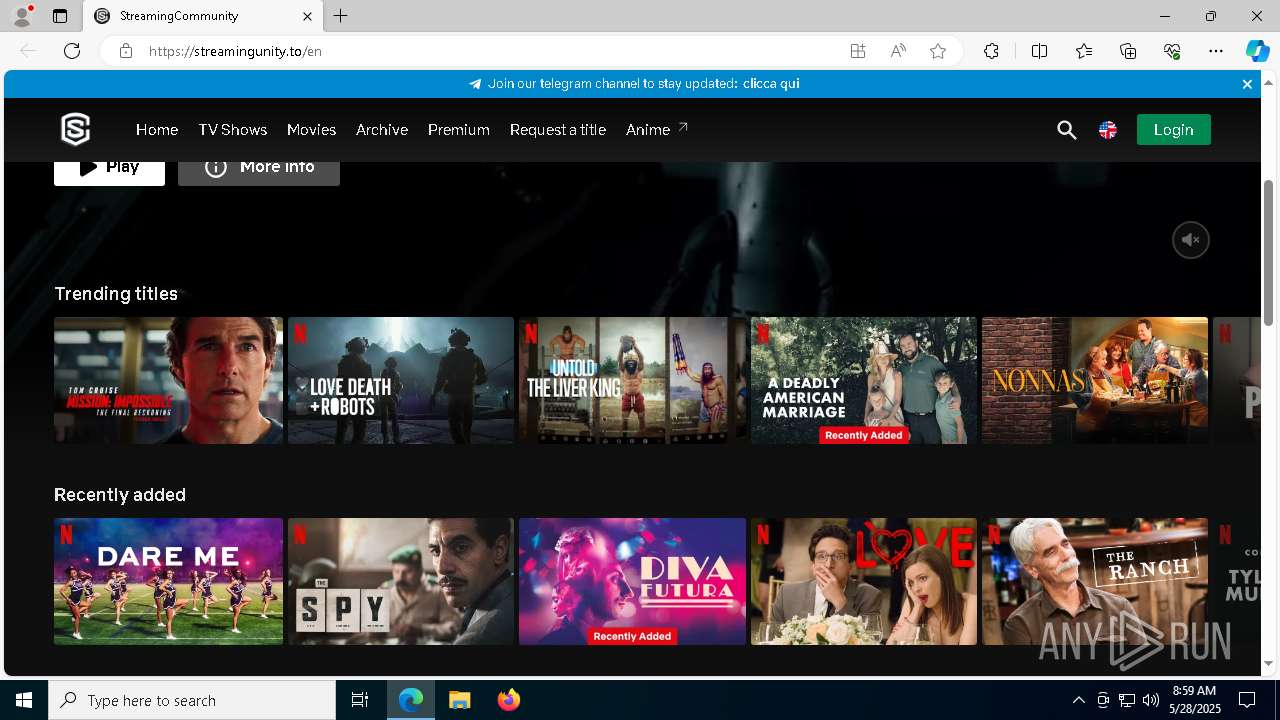Open Browser essentials heart icon
This screenshot has width=1280, height=720.
pyautogui.click(x=1172, y=51)
